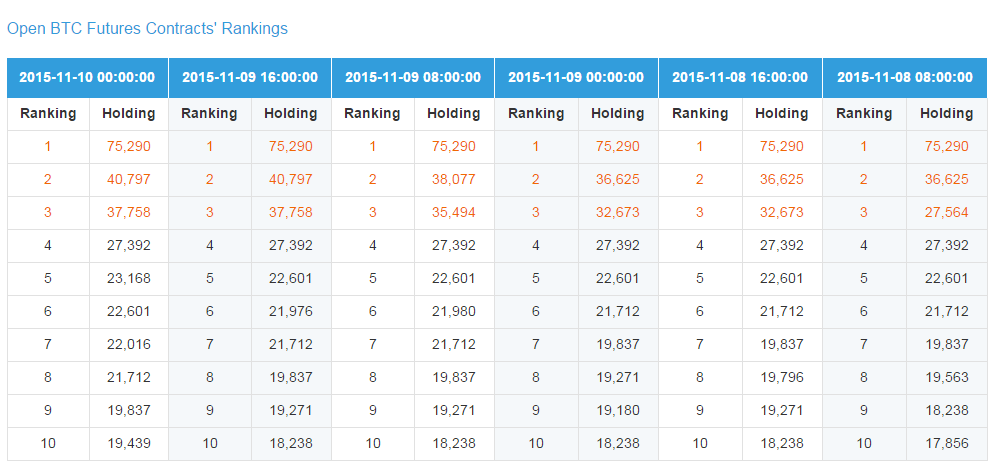Click Ranking subheader under 2015-11-10 00:00:00
The height and width of the screenshot is (471, 997).
click(48, 114)
